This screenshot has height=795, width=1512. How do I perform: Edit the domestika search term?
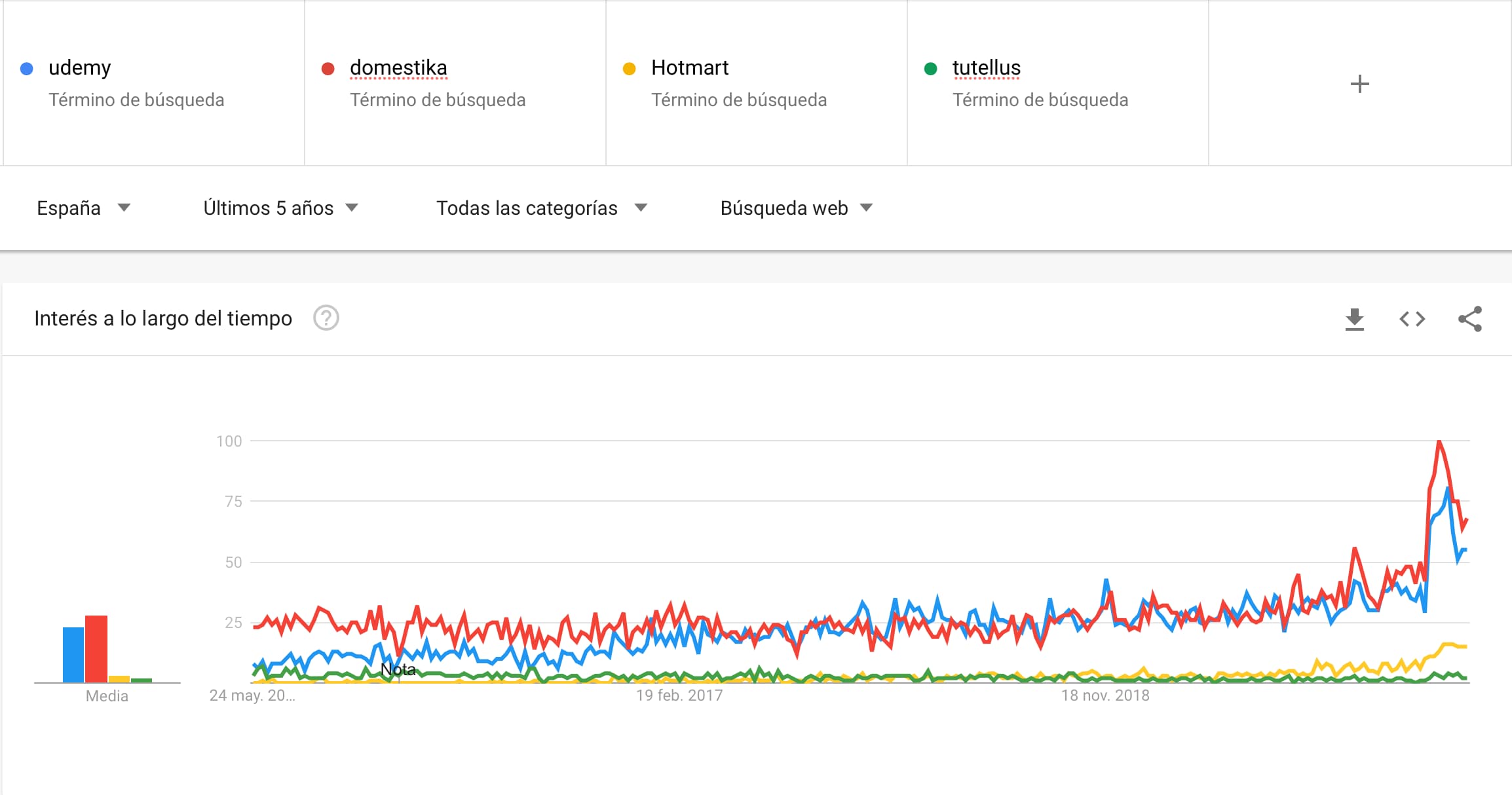click(x=455, y=83)
